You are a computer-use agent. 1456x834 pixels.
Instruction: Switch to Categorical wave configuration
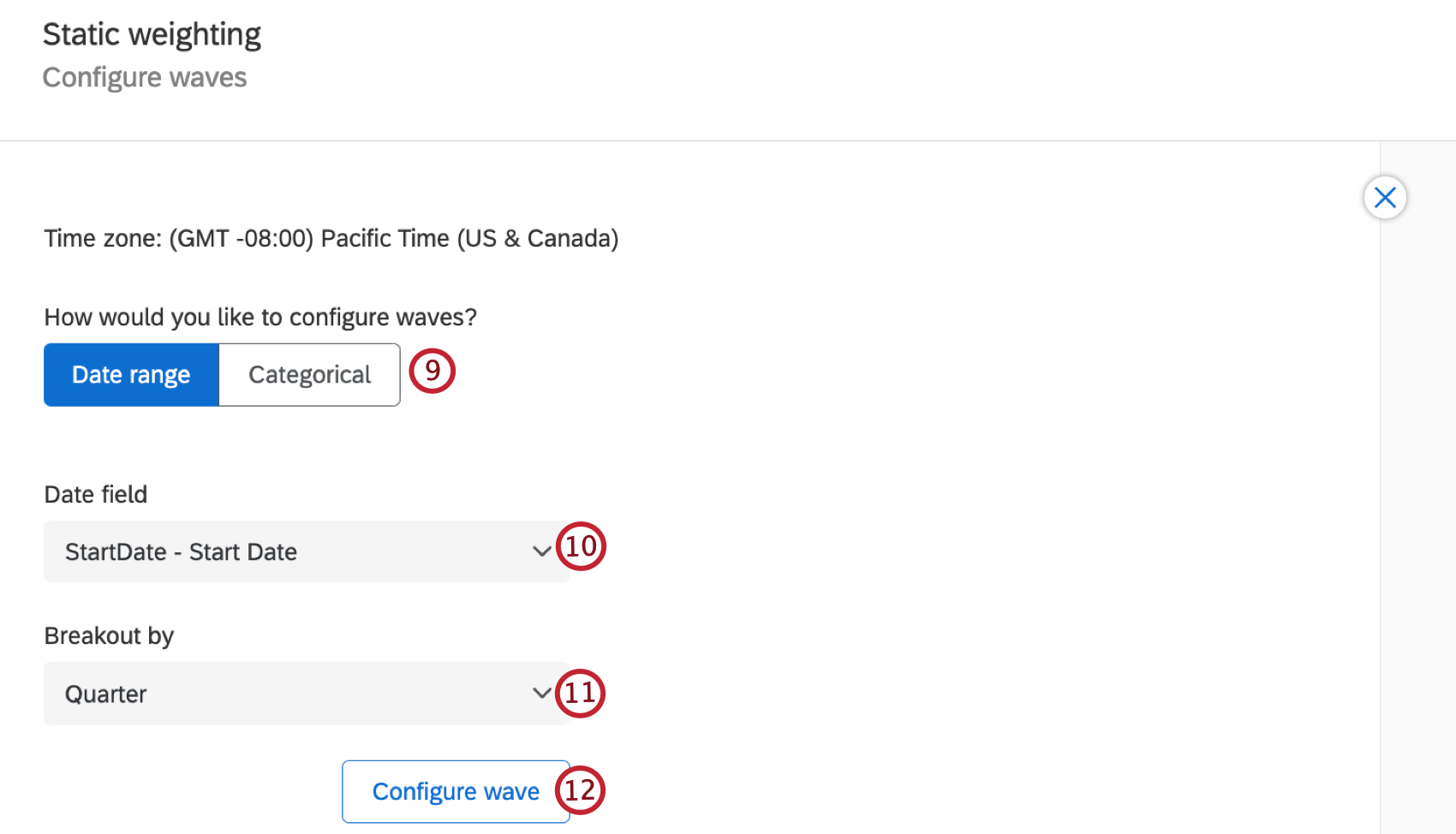[309, 374]
